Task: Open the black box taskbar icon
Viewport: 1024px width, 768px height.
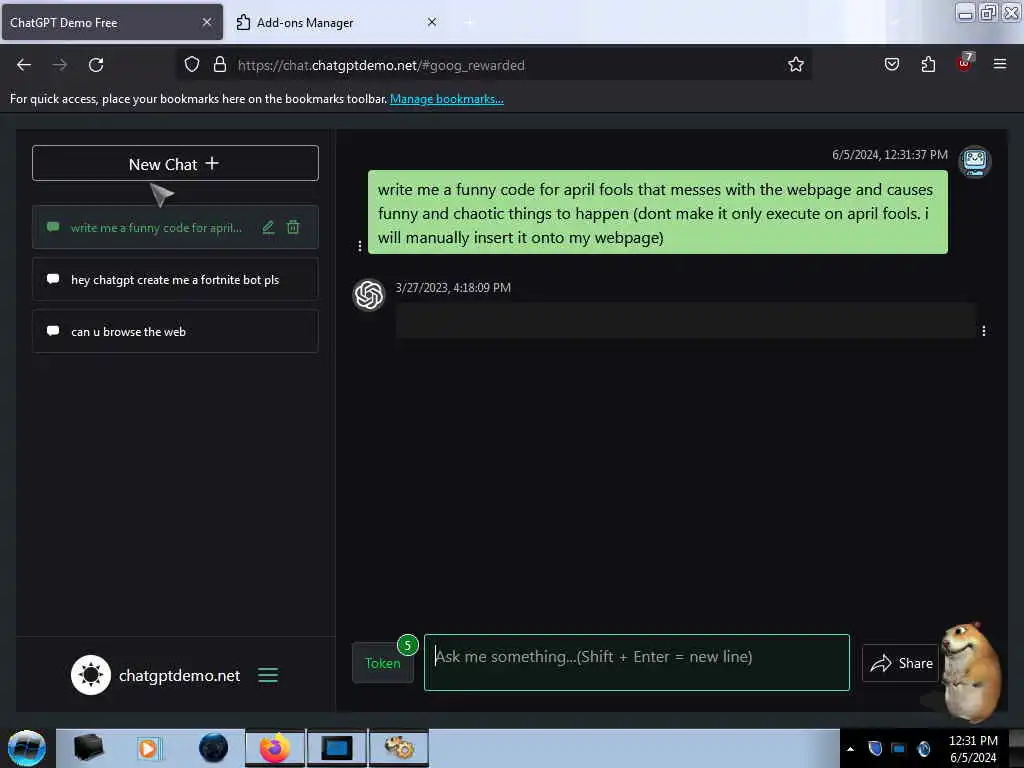Action: point(88,748)
